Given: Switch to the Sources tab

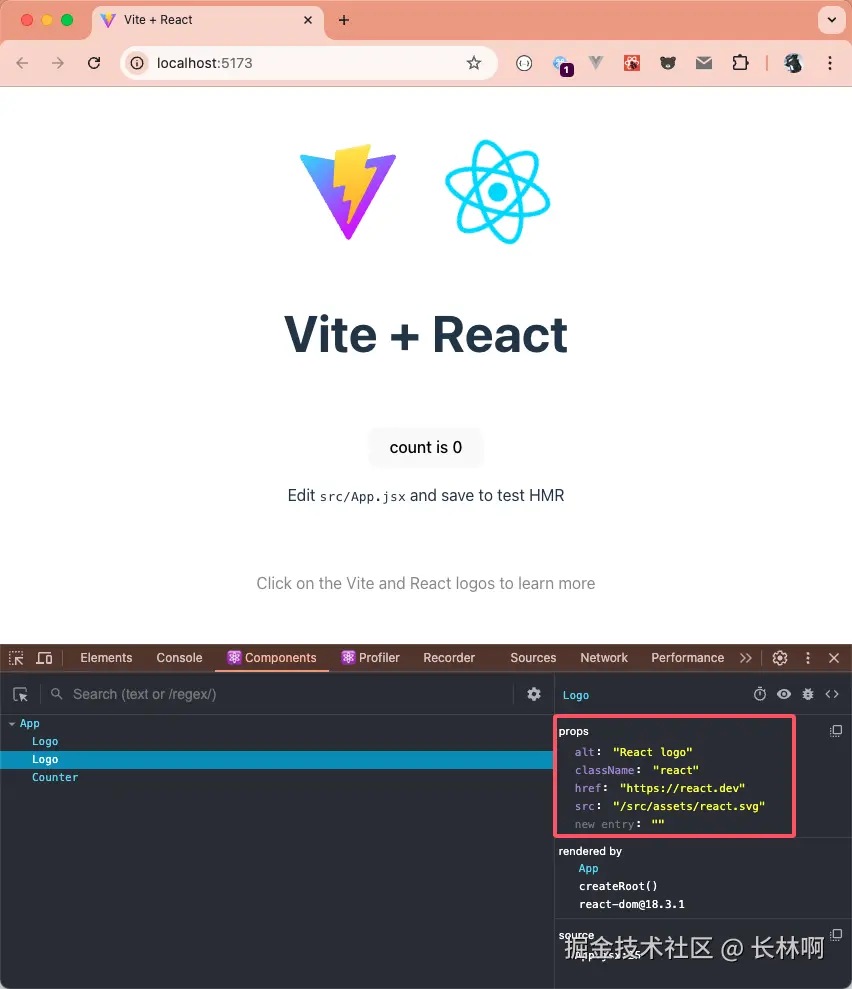Looking at the screenshot, I should pos(533,658).
